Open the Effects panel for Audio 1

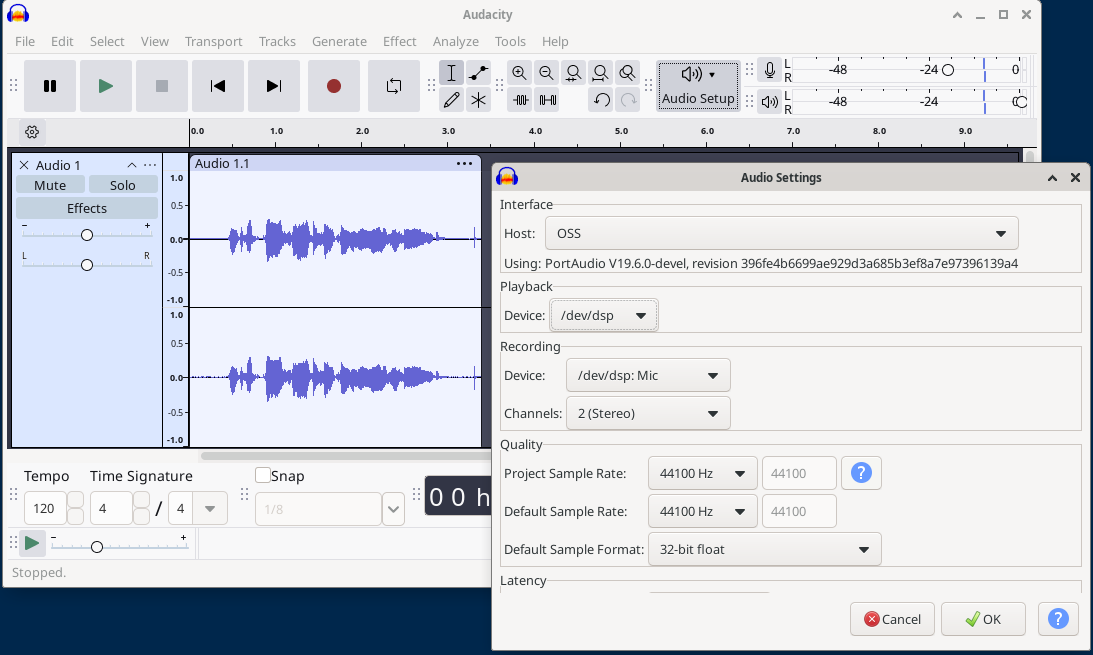(86, 207)
